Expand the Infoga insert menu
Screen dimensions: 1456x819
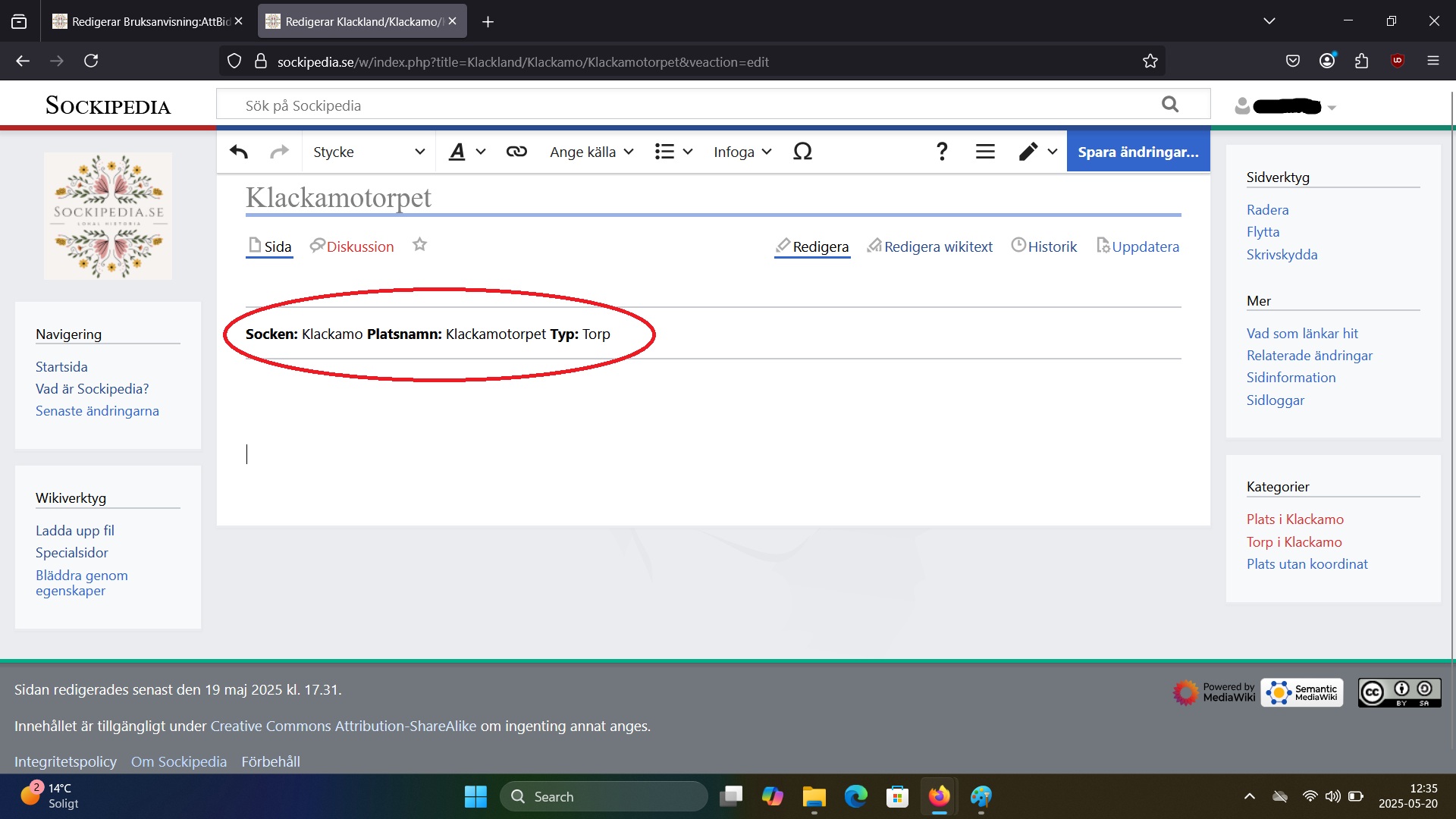coord(742,152)
